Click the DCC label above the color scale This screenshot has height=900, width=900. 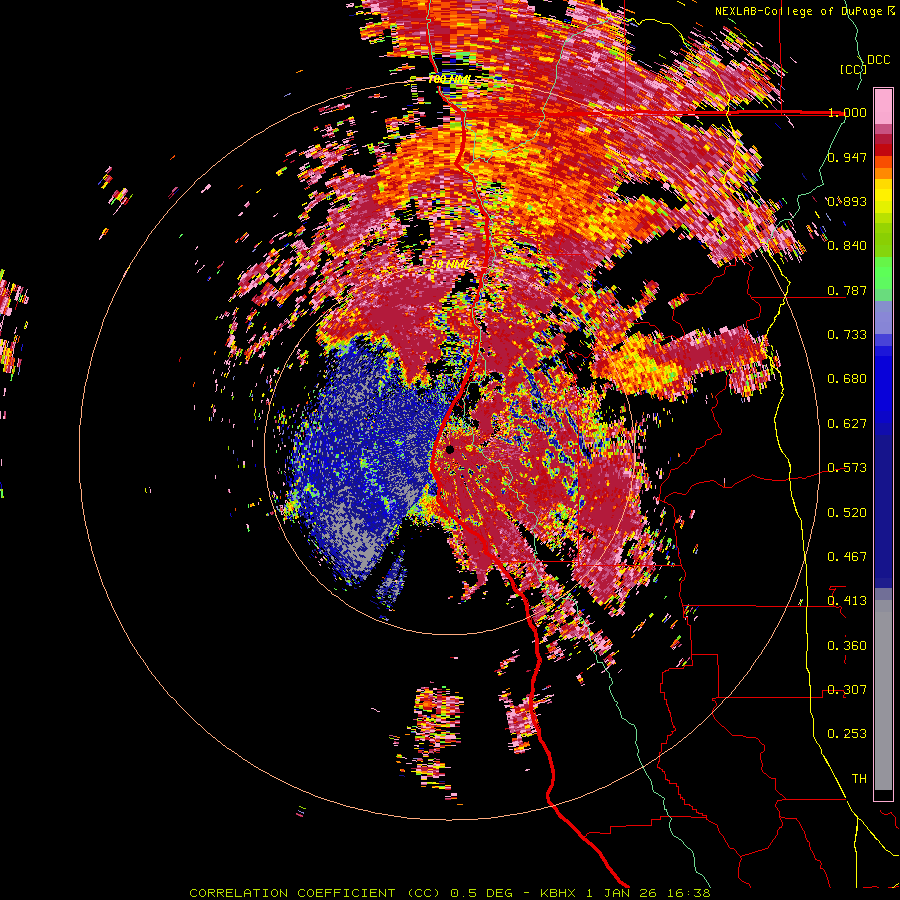(878, 59)
